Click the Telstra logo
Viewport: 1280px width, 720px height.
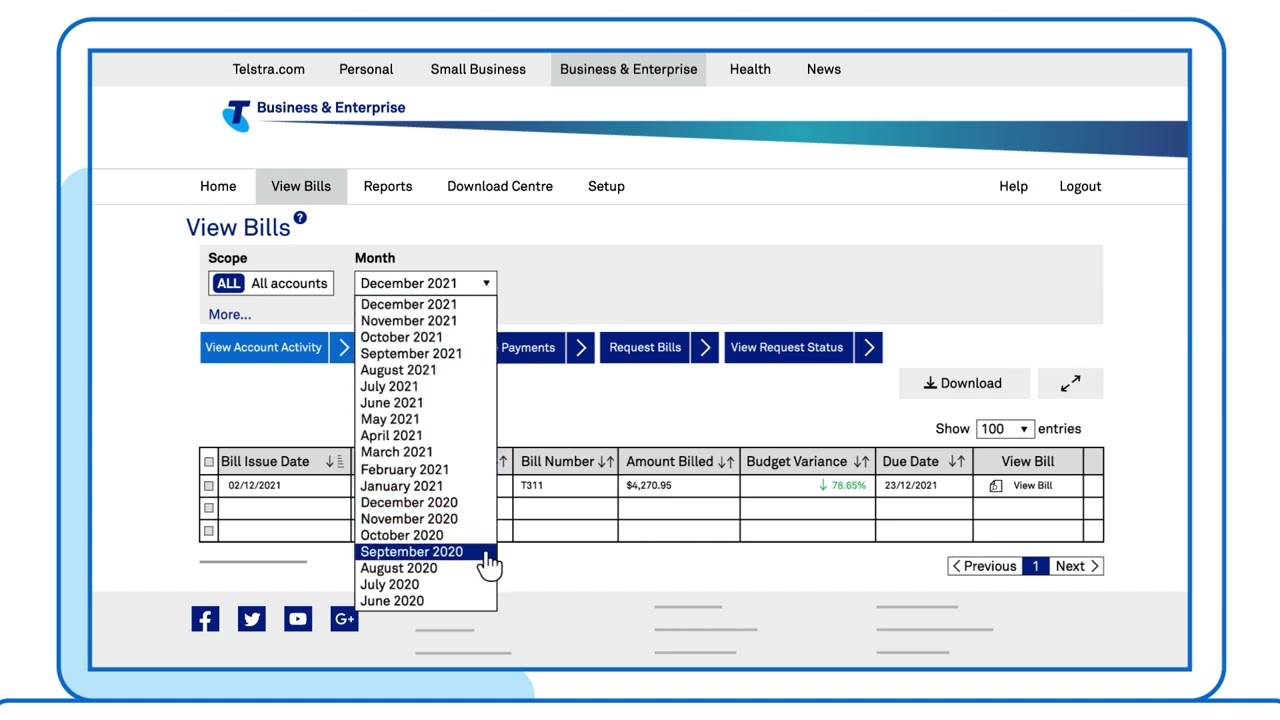point(237,114)
